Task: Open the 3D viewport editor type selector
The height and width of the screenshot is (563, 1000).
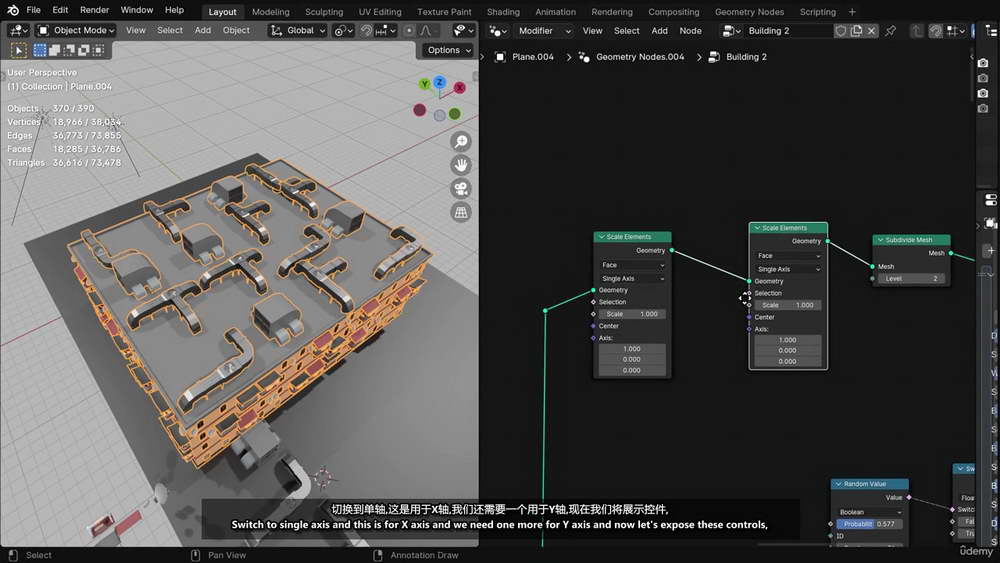Action: (18, 30)
